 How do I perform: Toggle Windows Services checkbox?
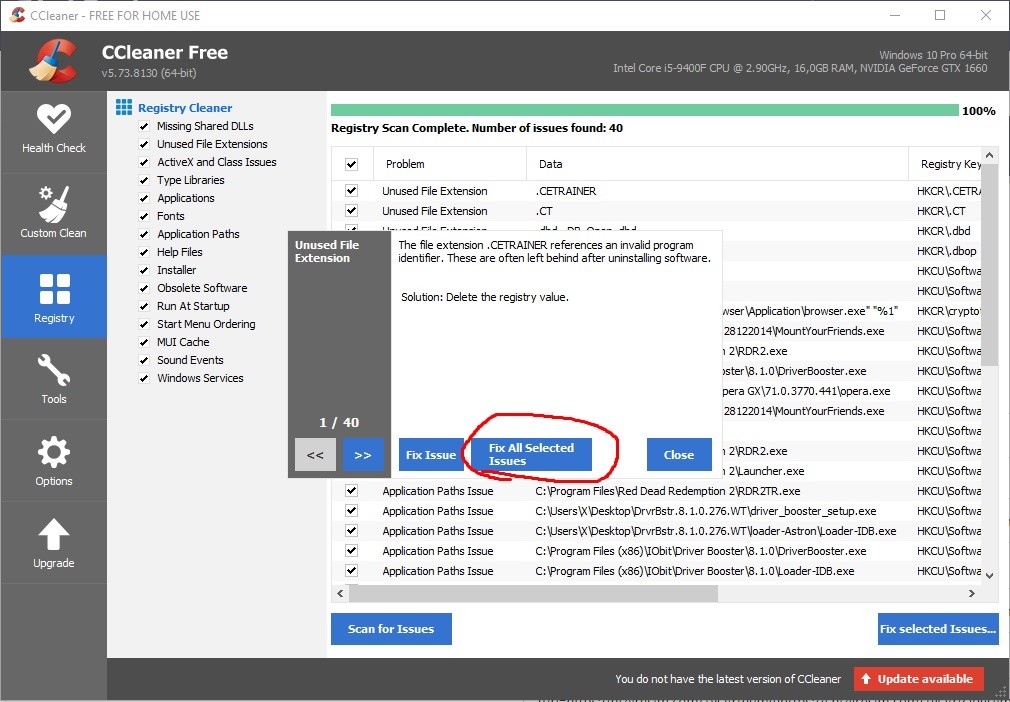[144, 379]
